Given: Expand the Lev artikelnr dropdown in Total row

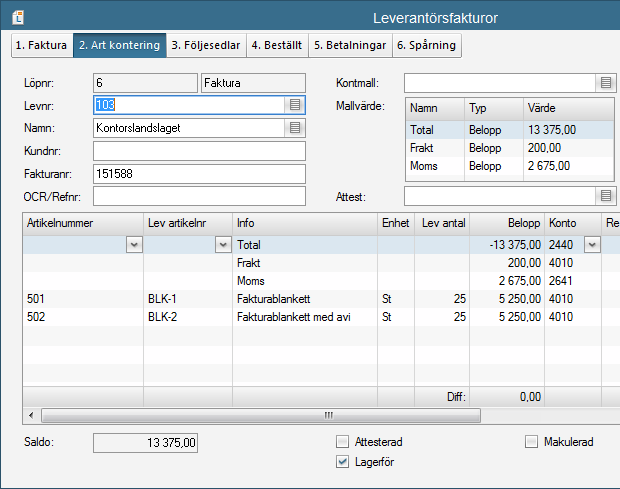Looking at the screenshot, I should click(x=223, y=245).
